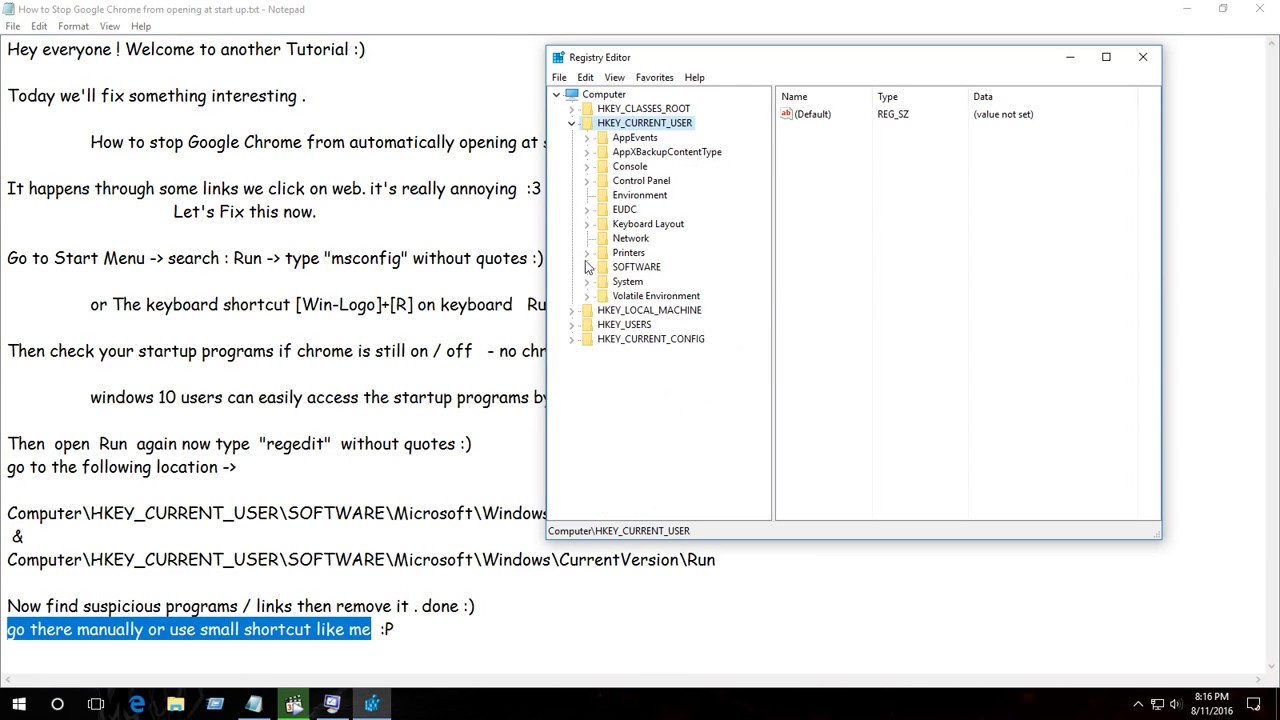Select the Volatile Environment key

coord(656,296)
